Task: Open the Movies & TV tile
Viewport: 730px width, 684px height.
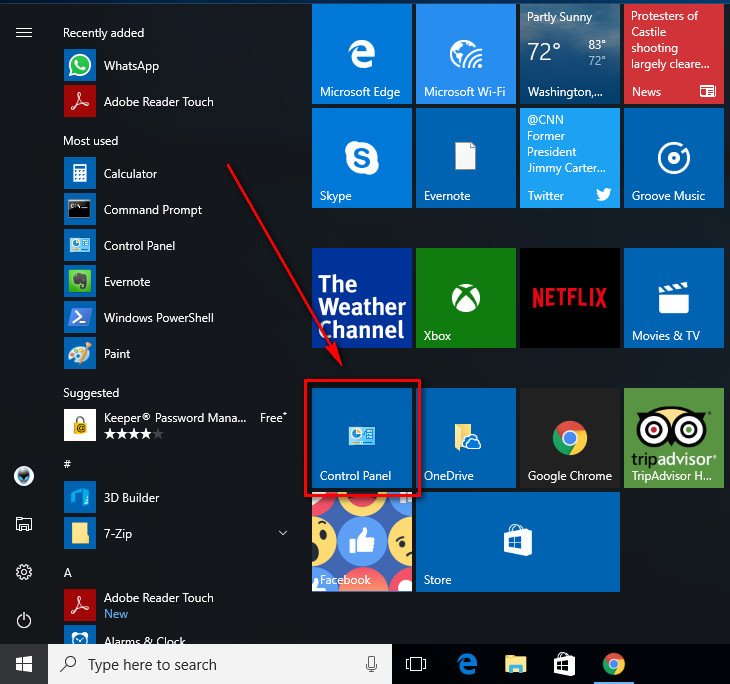Action: (674, 298)
